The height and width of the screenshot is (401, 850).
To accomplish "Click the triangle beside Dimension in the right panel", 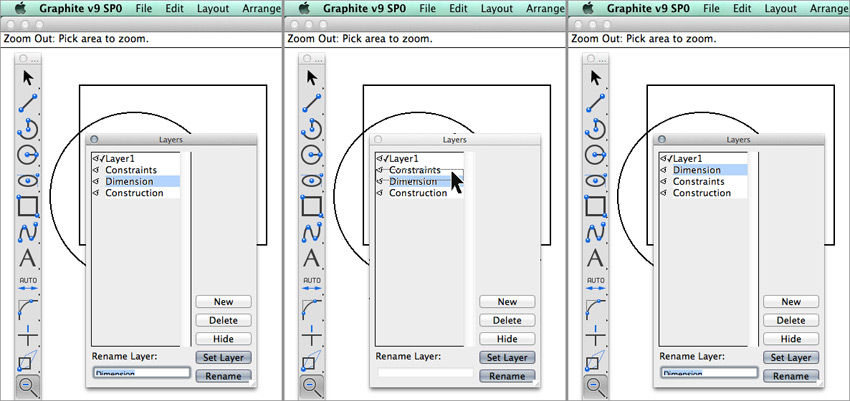I will [x=663, y=170].
